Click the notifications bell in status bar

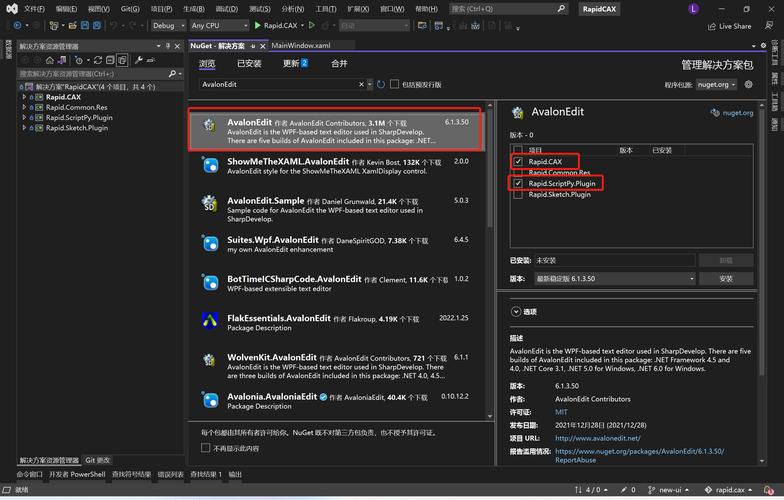(768, 490)
